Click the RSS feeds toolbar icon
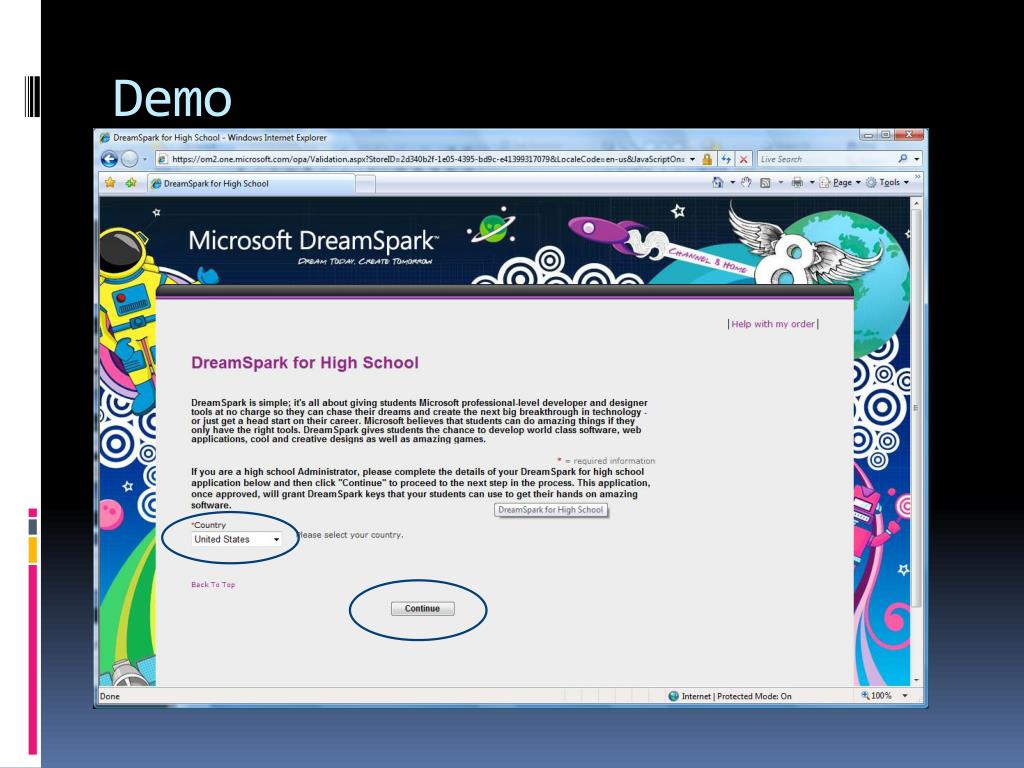Image resolution: width=1024 pixels, height=768 pixels. [x=765, y=183]
